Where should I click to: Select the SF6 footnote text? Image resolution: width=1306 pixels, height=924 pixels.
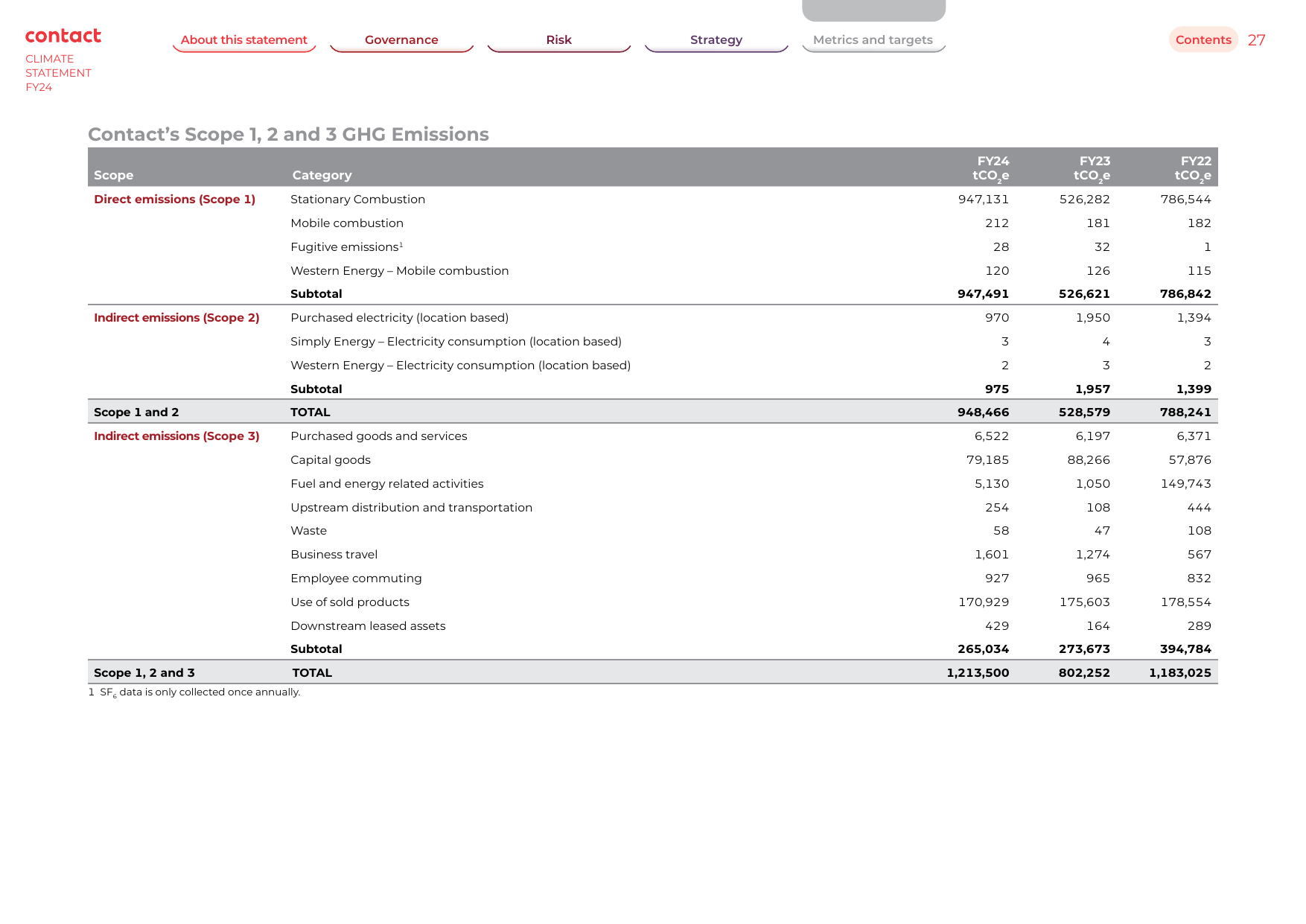click(194, 692)
